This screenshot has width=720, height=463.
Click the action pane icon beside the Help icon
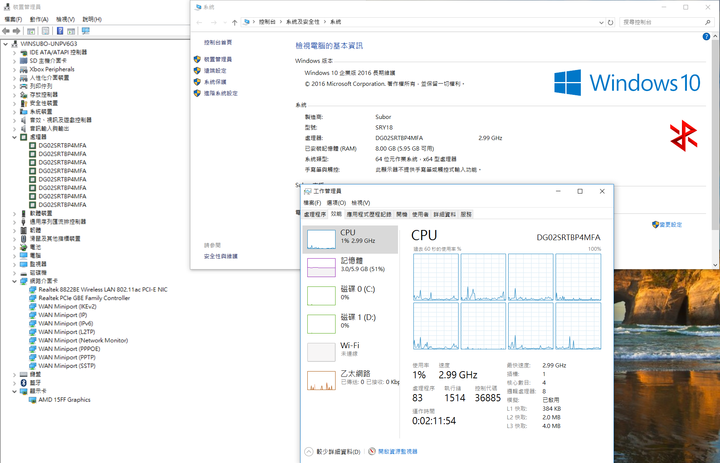click(x=71, y=31)
